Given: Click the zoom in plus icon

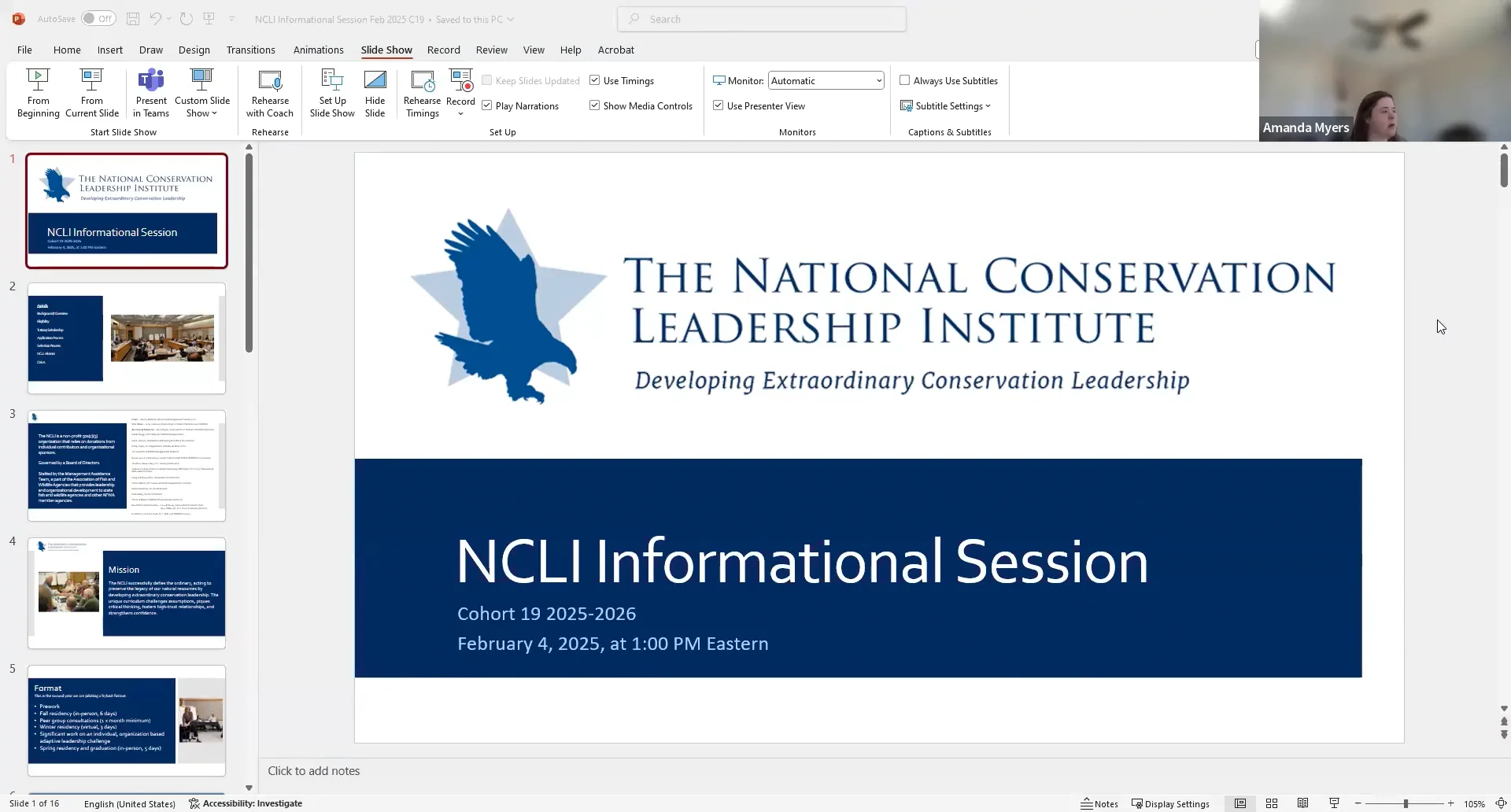Looking at the screenshot, I should [x=1451, y=803].
